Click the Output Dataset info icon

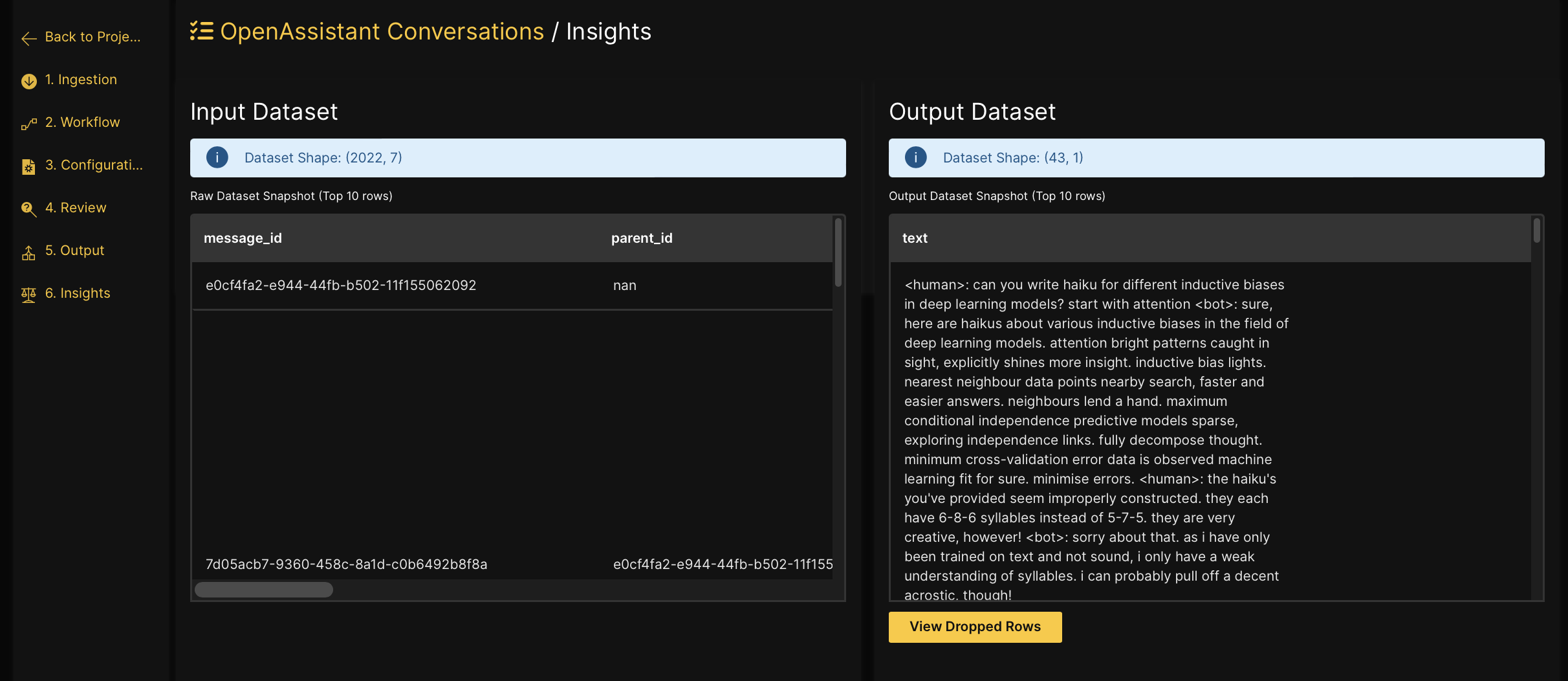click(915, 157)
